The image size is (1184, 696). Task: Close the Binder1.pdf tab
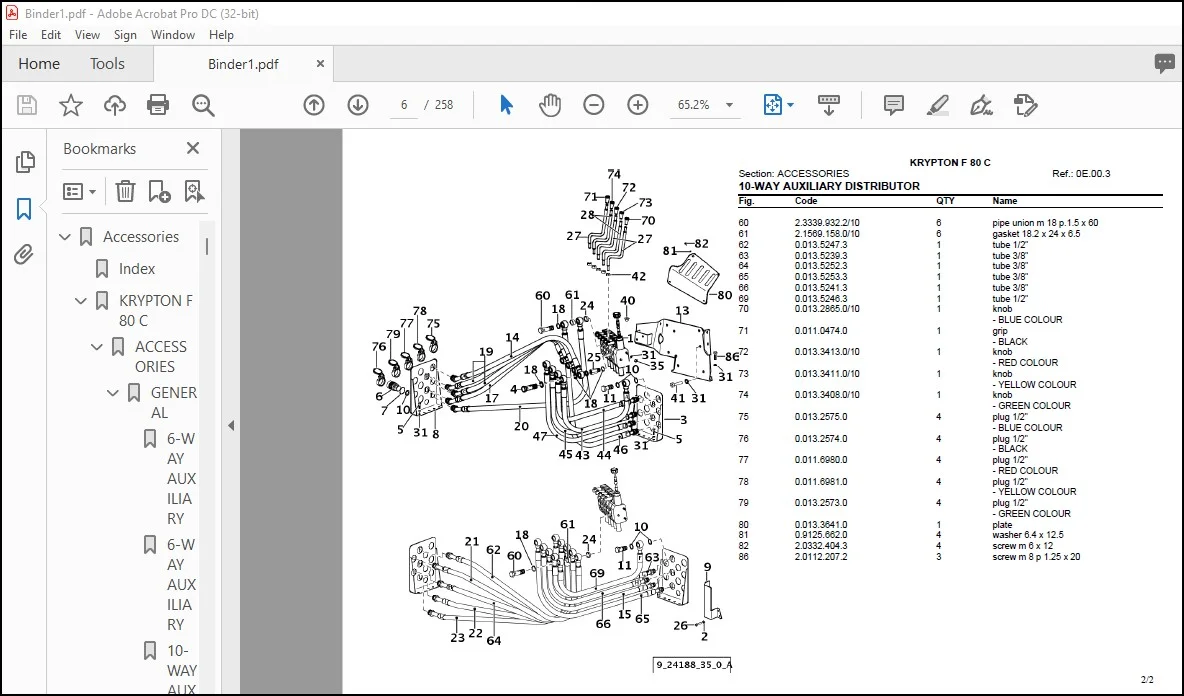[x=320, y=64]
